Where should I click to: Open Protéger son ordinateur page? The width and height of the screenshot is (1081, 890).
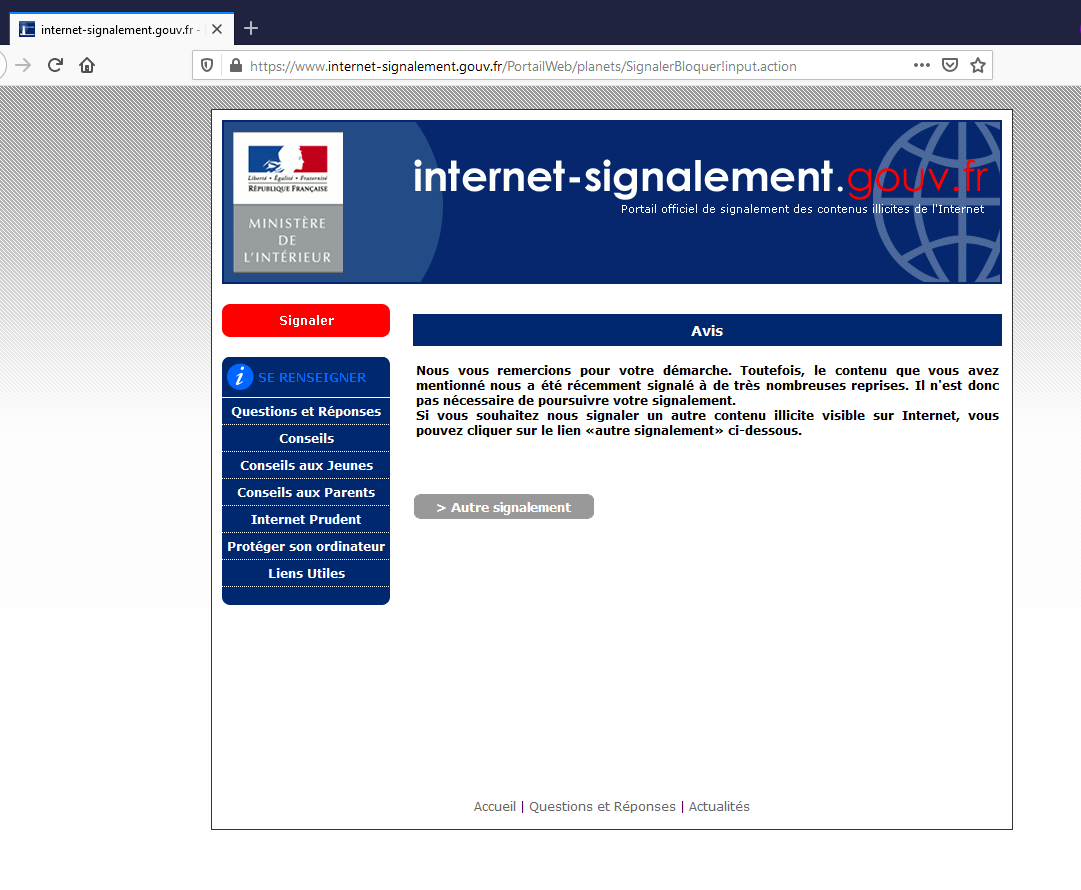(306, 546)
